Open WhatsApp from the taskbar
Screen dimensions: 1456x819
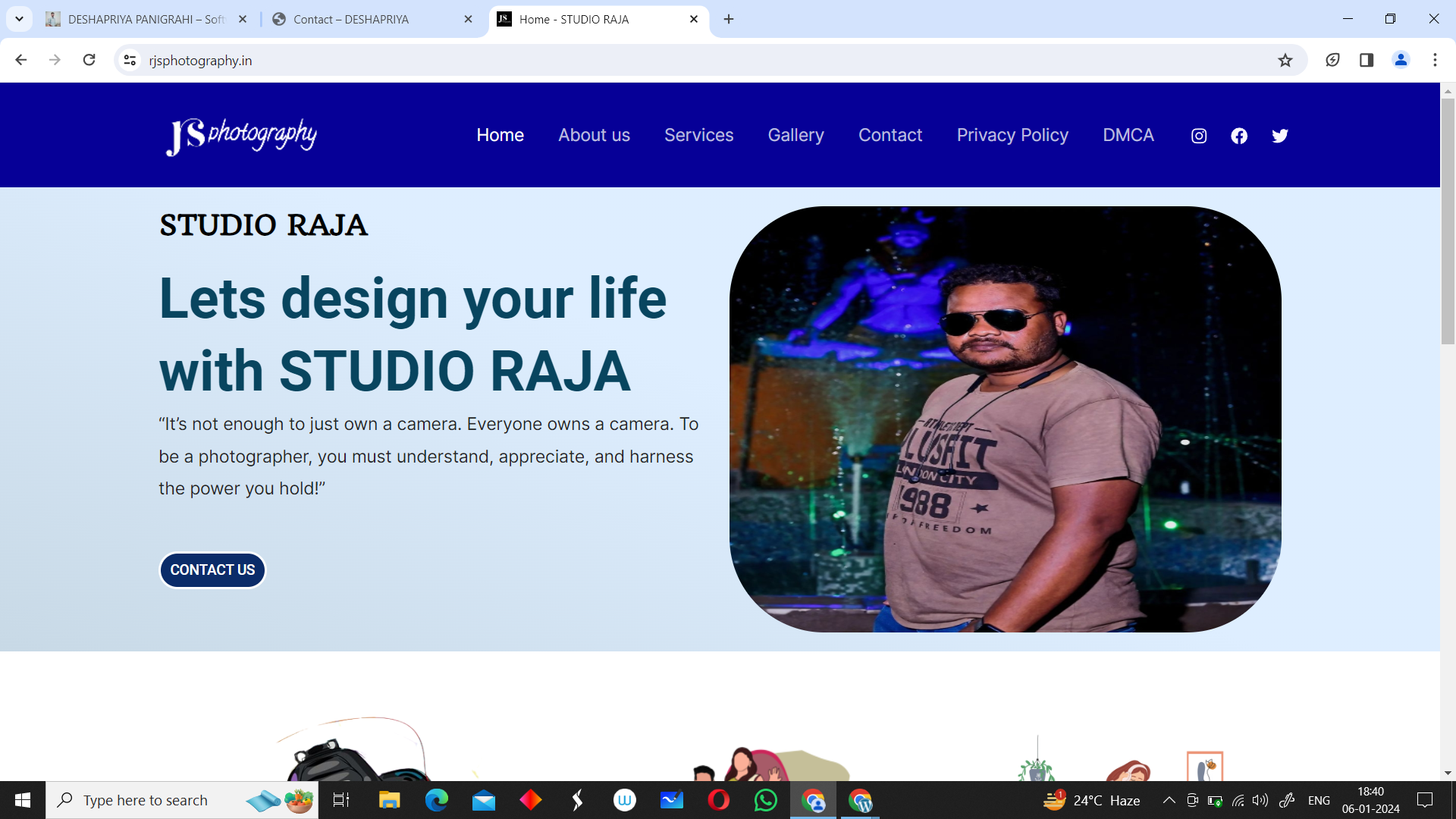point(765,800)
